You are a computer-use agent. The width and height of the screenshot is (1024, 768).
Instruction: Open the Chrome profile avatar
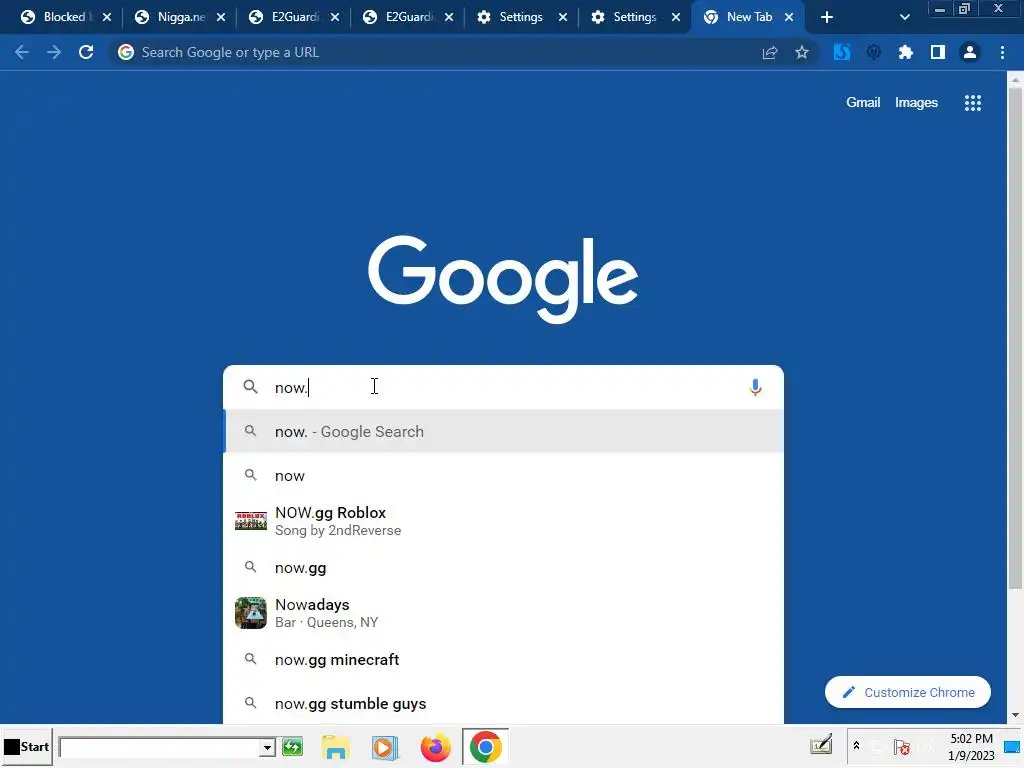pos(970,52)
